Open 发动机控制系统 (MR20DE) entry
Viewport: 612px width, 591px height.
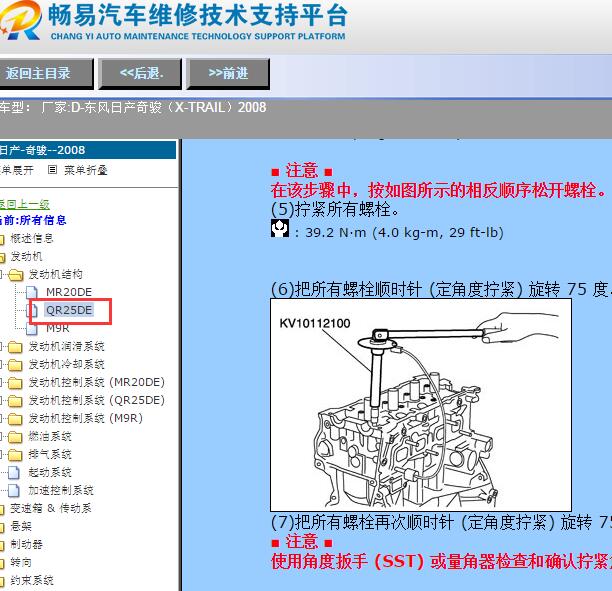coord(96,383)
